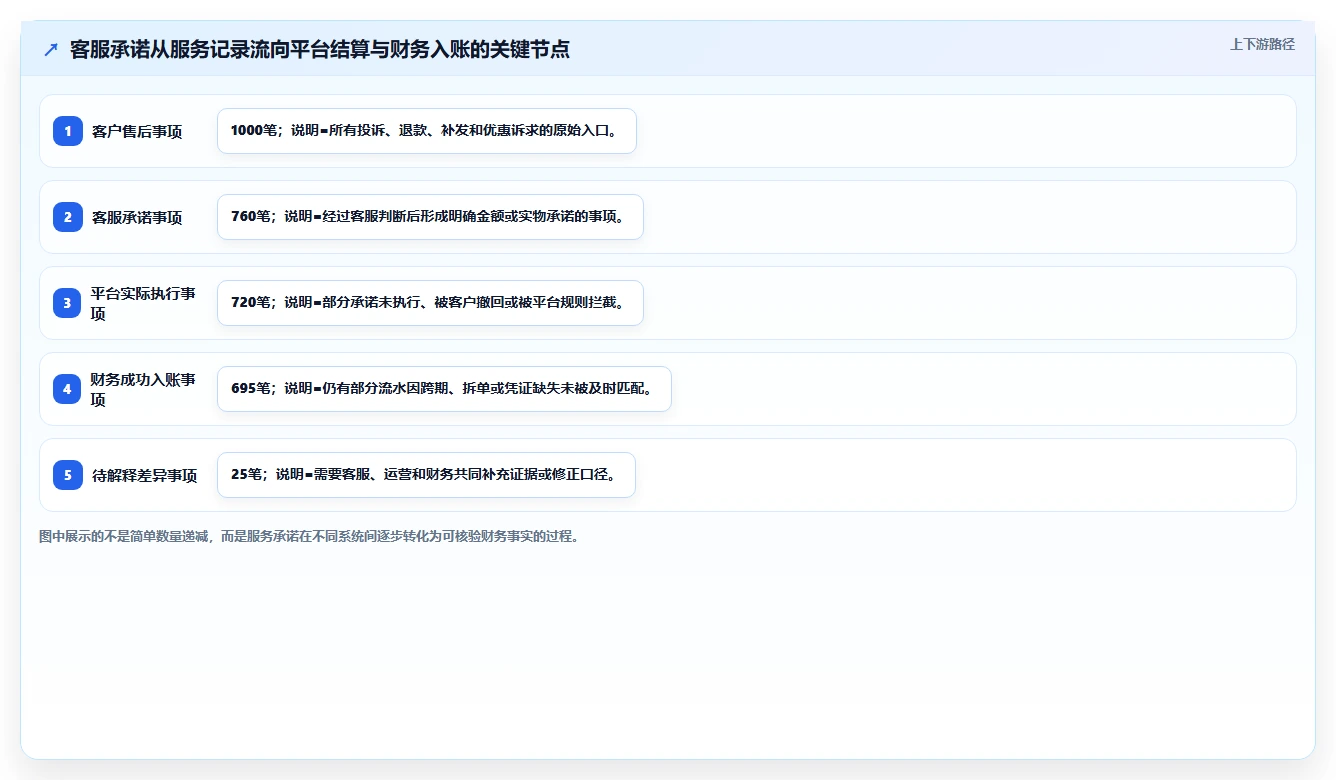Click the footnote starting with 图中展示的不是简单数量递减

(309, 536)
